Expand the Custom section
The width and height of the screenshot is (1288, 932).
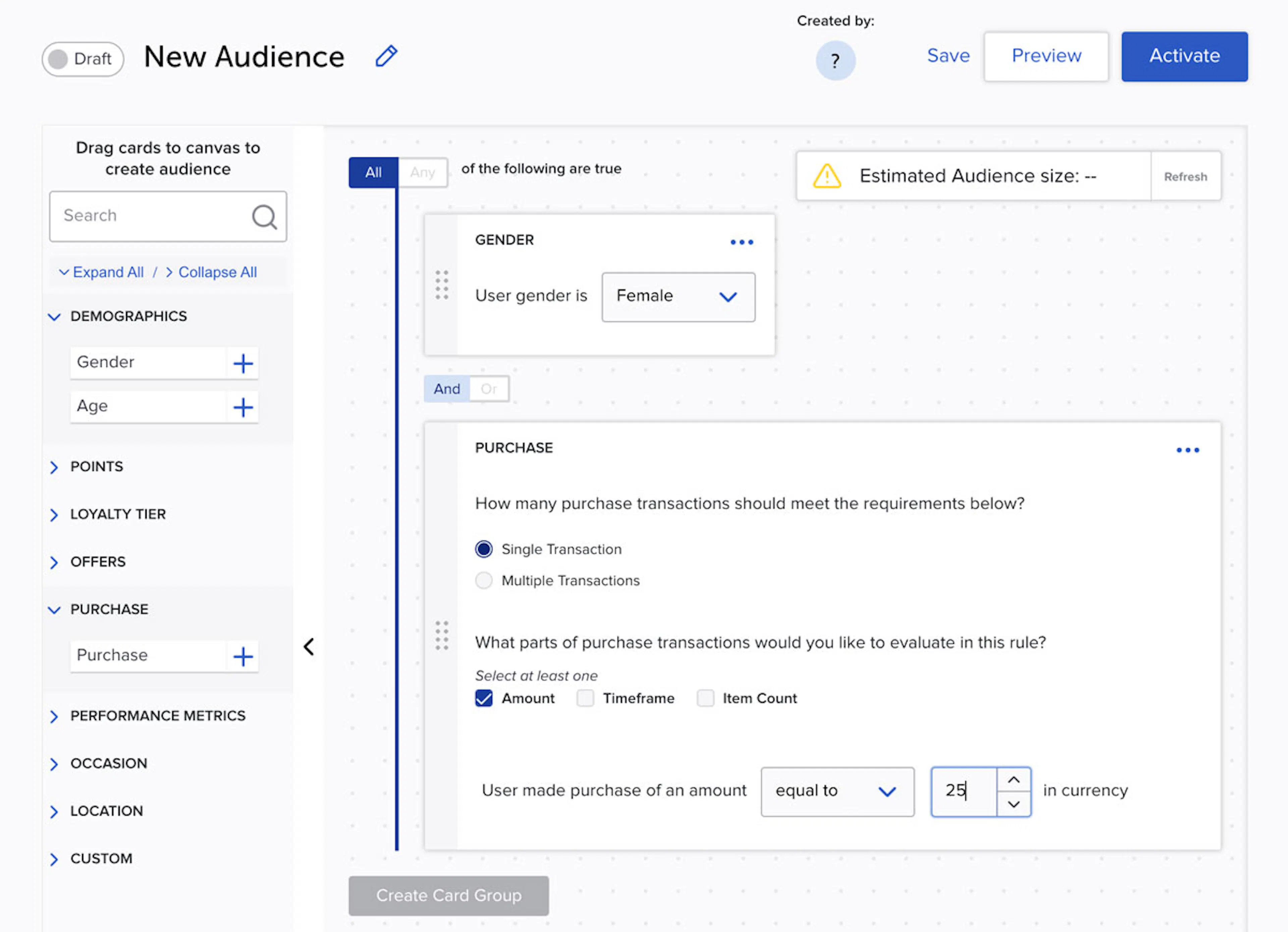click(54, 859)
